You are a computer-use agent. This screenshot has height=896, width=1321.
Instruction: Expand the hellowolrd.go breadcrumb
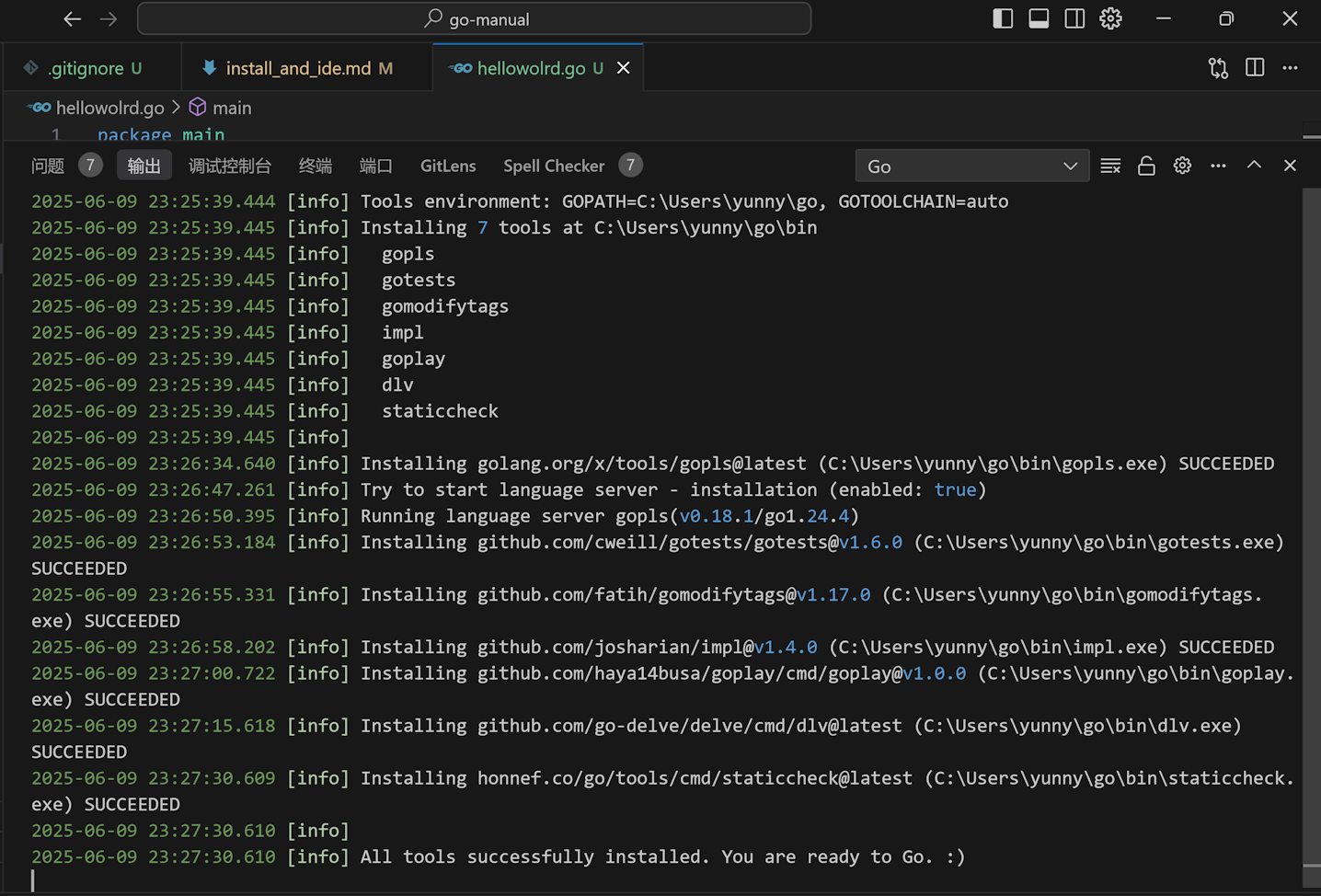[108, 108]
